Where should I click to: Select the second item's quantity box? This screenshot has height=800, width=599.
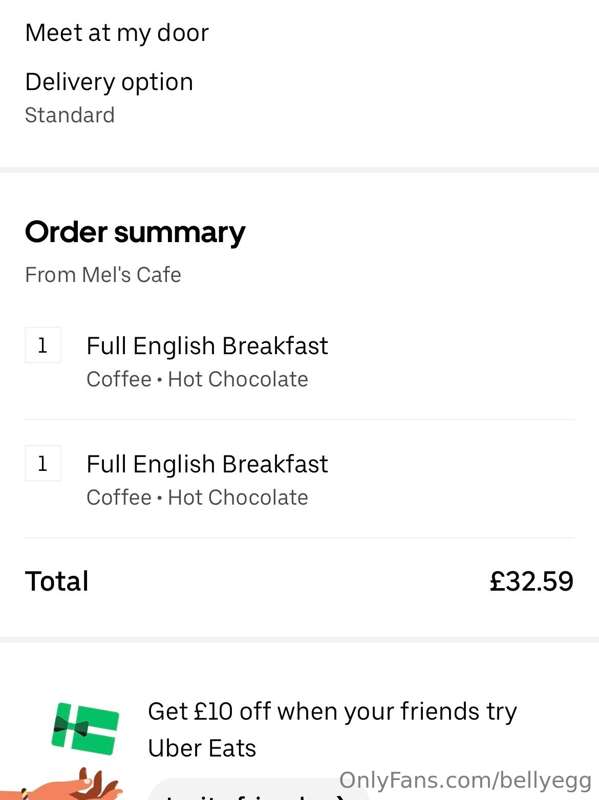point(43,463)
